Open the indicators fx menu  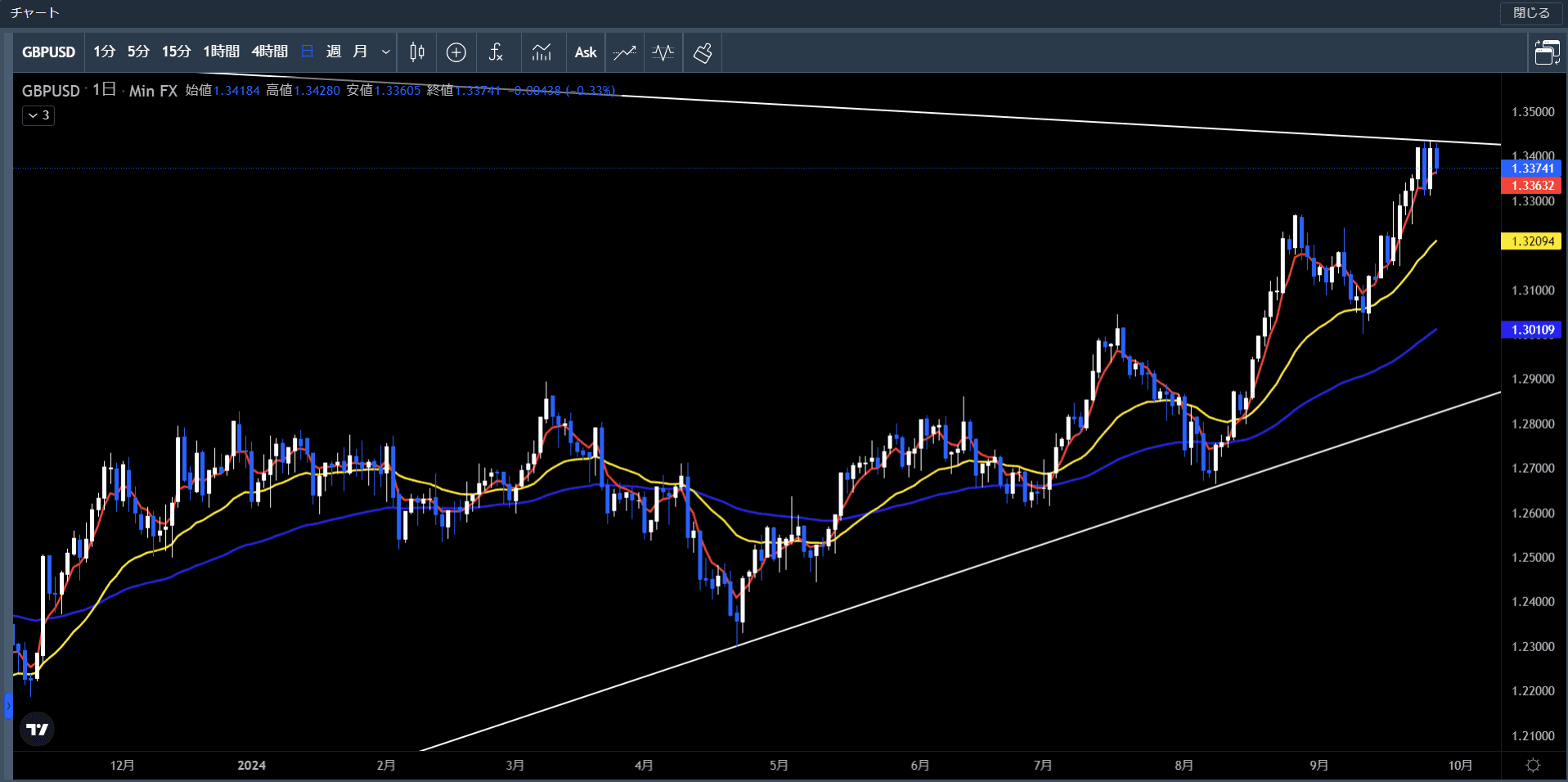click(x=496, y=52)
